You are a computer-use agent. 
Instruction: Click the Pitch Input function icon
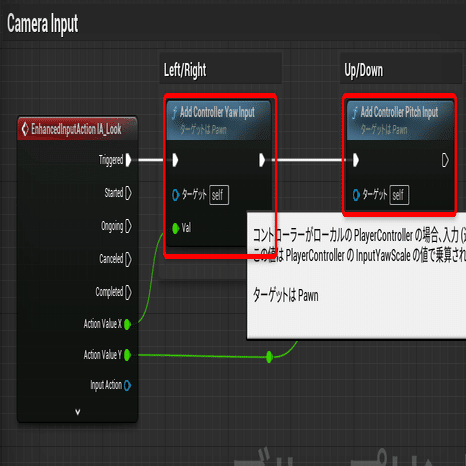point(355,113)
